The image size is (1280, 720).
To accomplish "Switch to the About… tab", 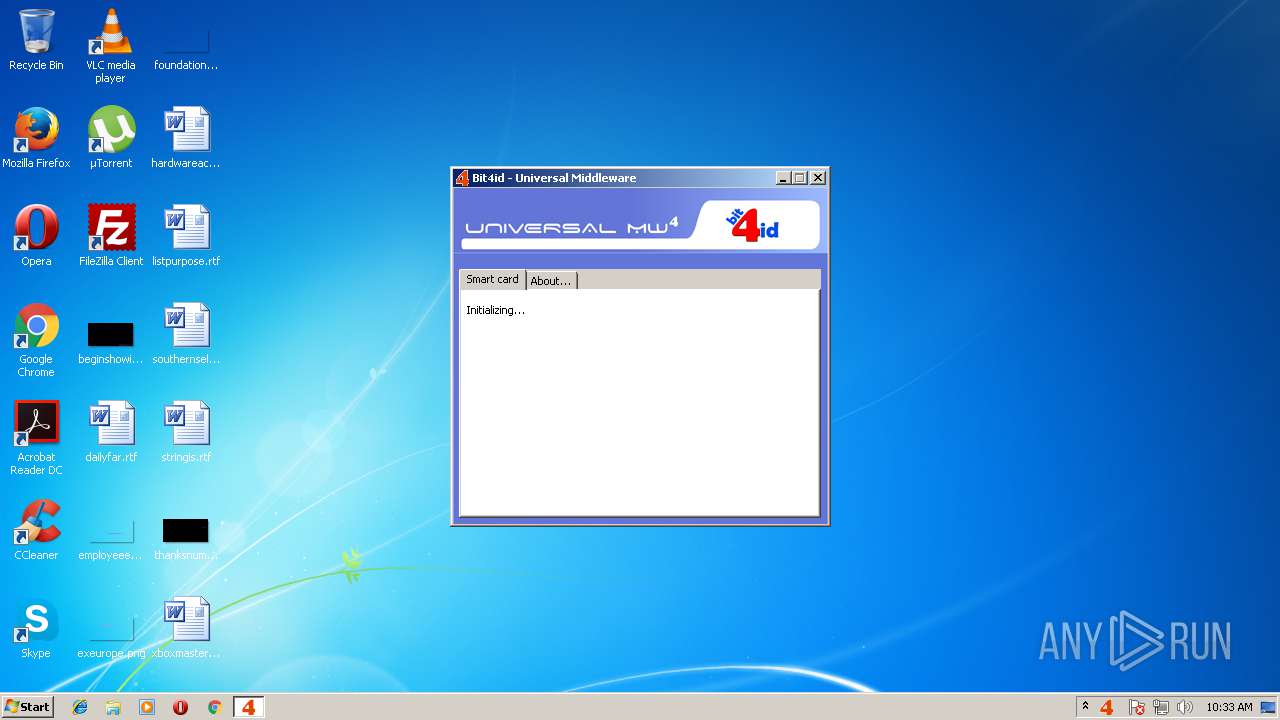I will tap(551, 281).
